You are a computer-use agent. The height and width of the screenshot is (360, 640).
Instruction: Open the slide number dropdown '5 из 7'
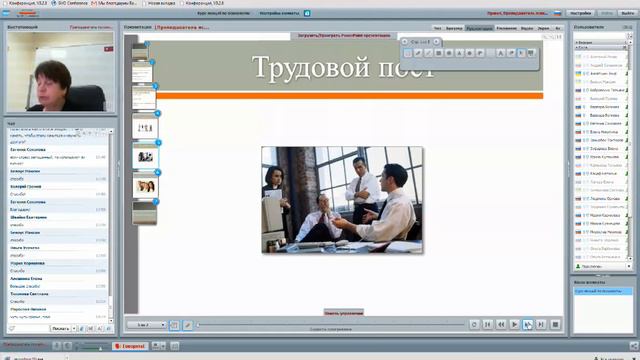pos(146,325)
